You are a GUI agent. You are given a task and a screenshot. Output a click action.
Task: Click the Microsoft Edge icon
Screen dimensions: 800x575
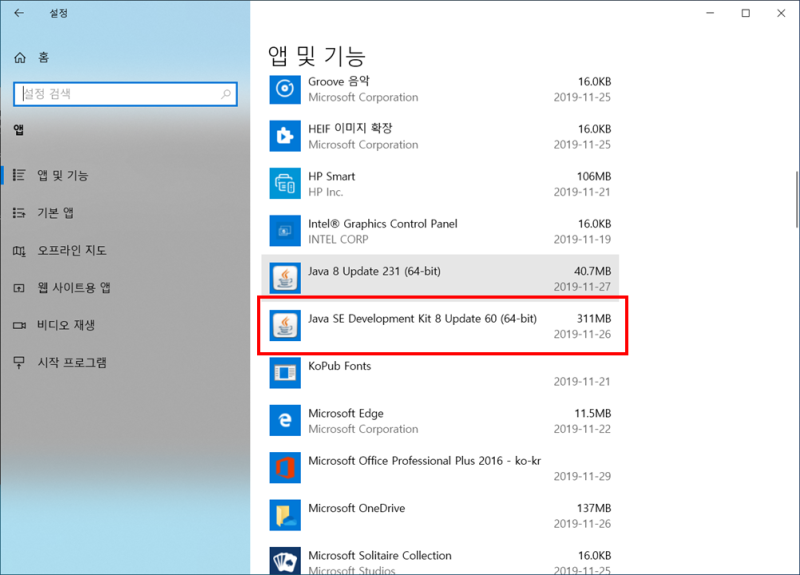pos(285,420)
